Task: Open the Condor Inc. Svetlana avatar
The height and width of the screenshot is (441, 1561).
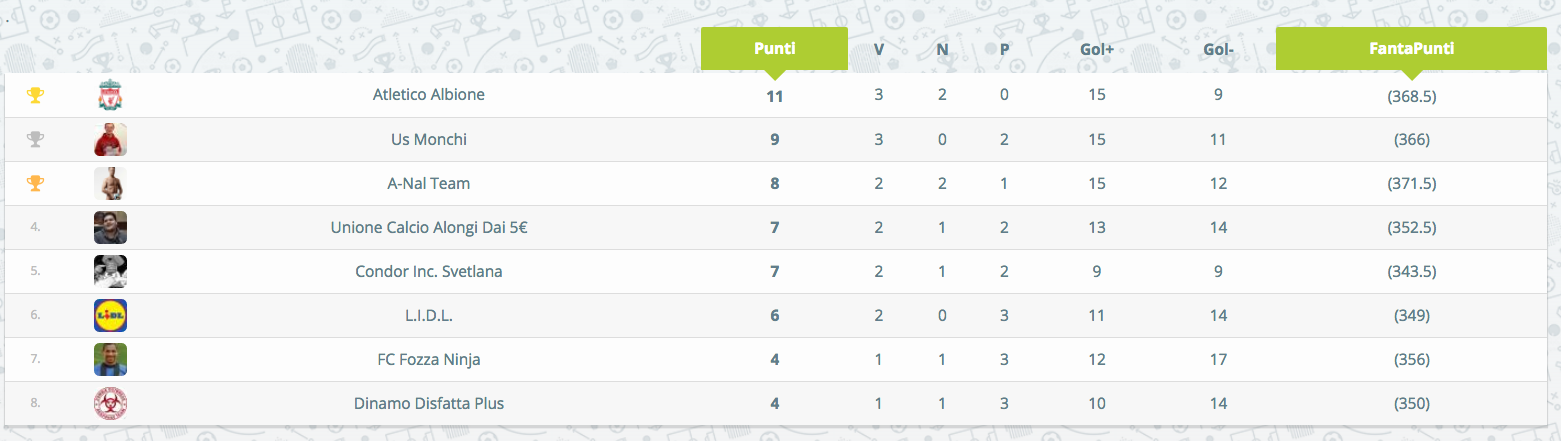Action: coord(110,271)
